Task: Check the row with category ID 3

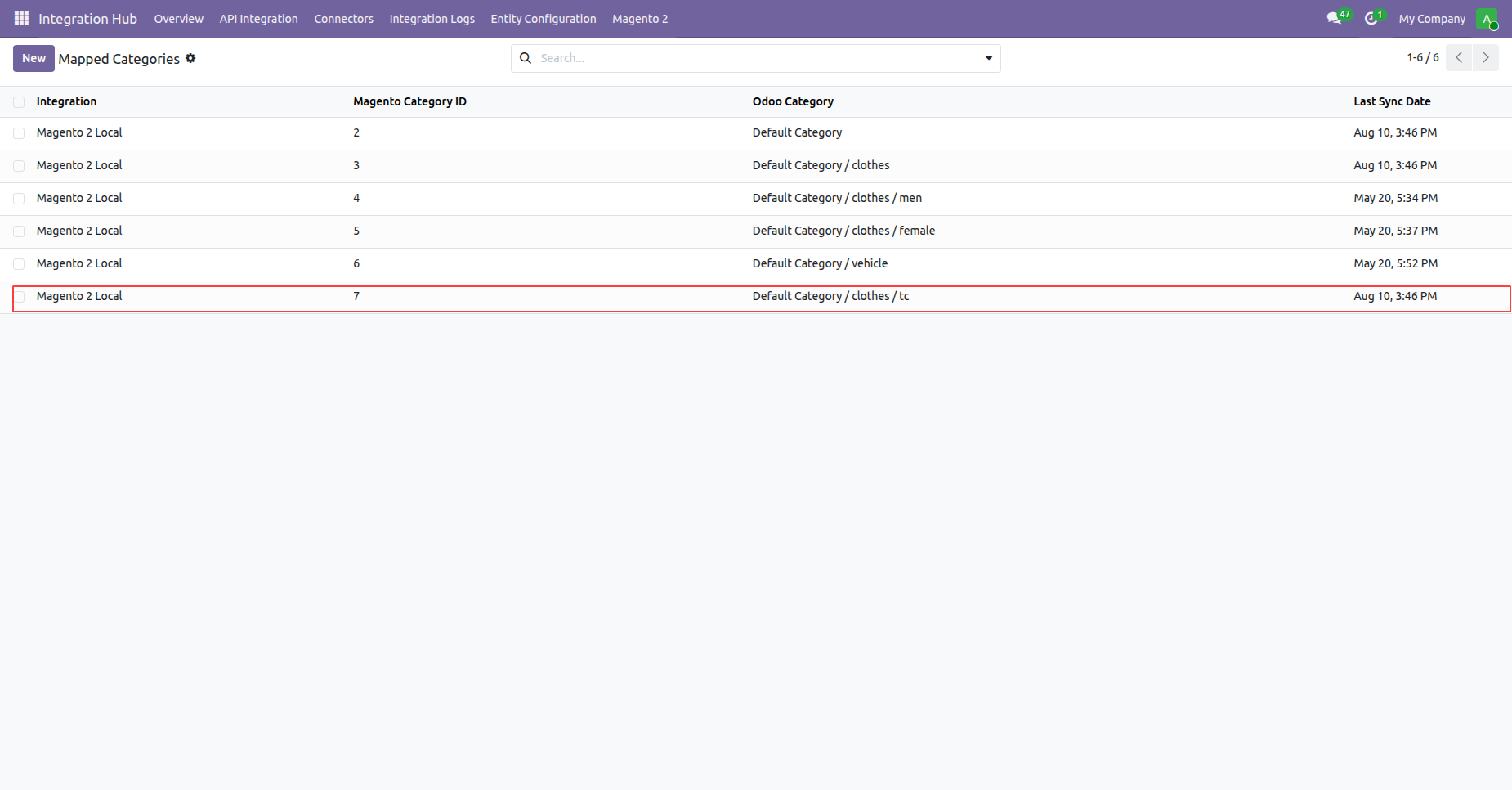Action: [x=19, y=166]
